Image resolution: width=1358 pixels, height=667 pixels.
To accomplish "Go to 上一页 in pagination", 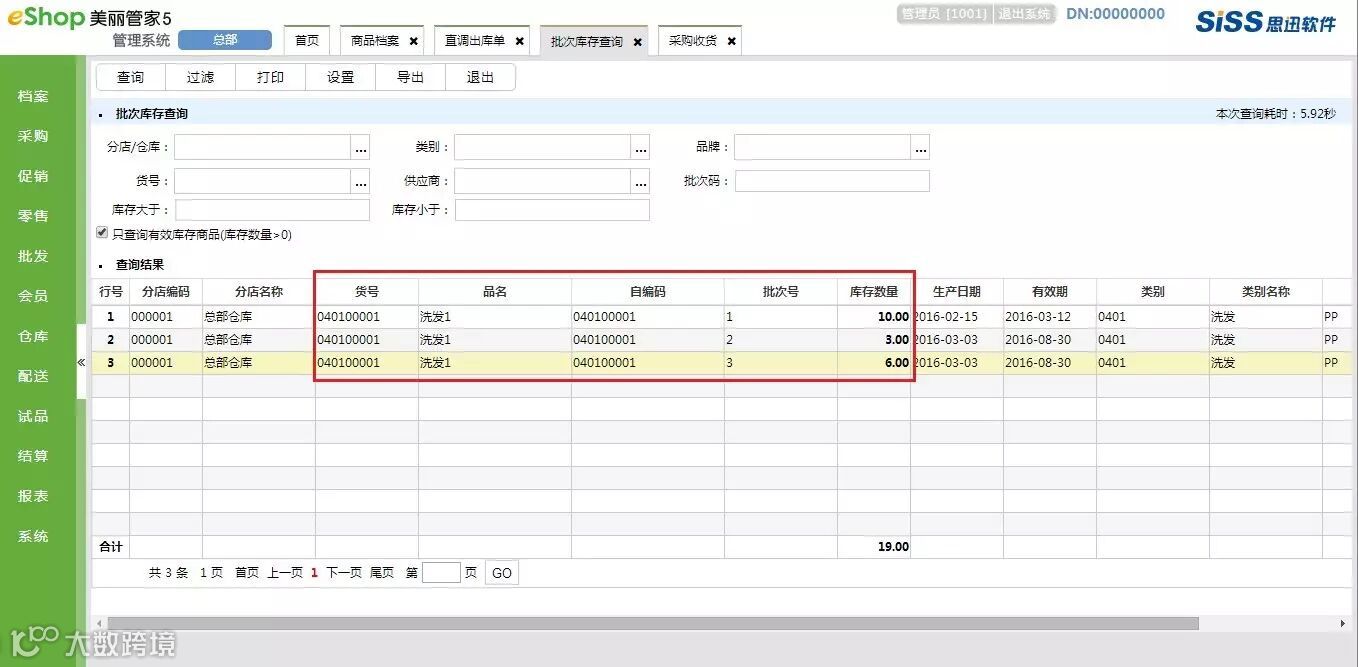I will click(x=285, y=573).
